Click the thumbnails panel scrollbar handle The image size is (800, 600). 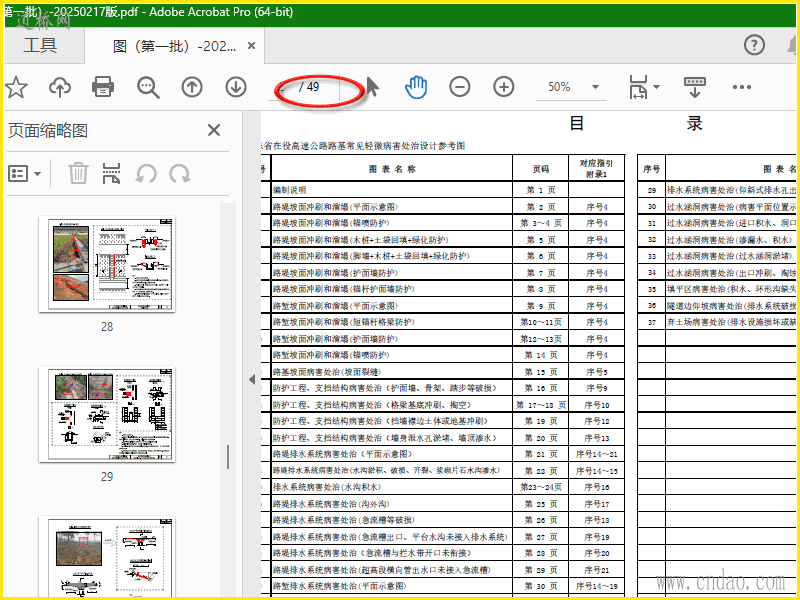tap(228, 456)
